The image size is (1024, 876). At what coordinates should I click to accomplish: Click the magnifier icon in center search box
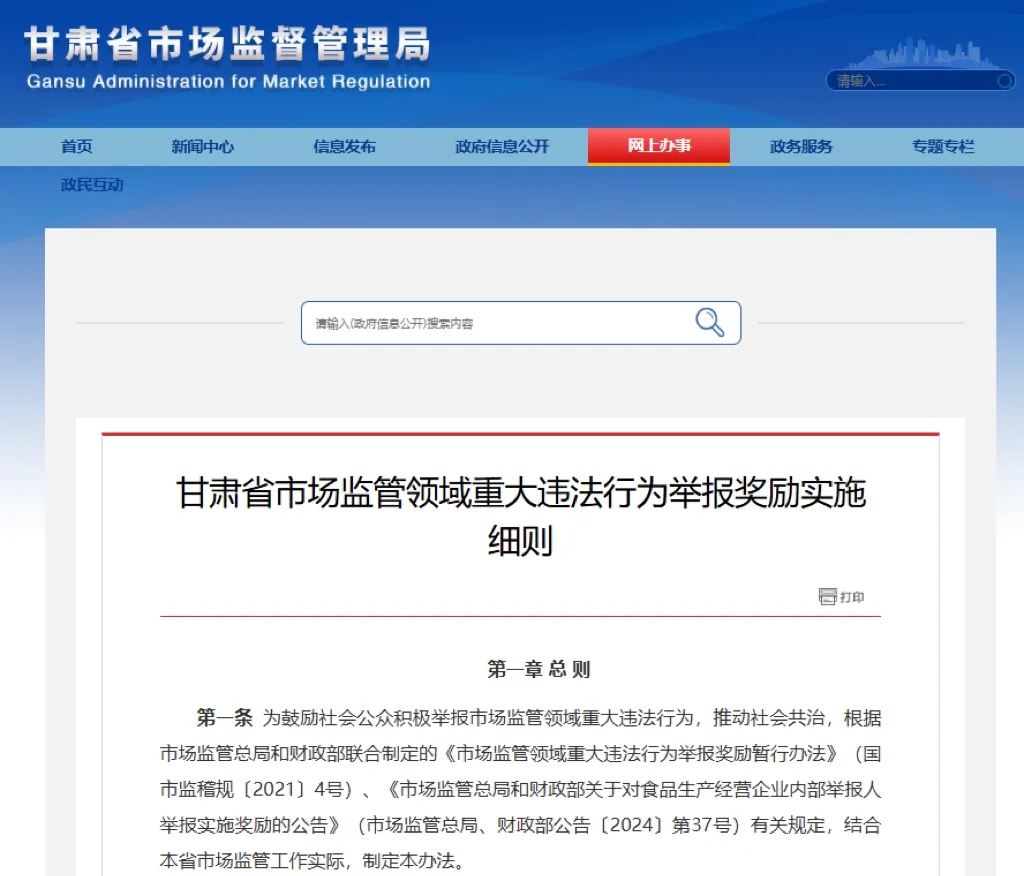pyautogui.click(x=709, y=322)
